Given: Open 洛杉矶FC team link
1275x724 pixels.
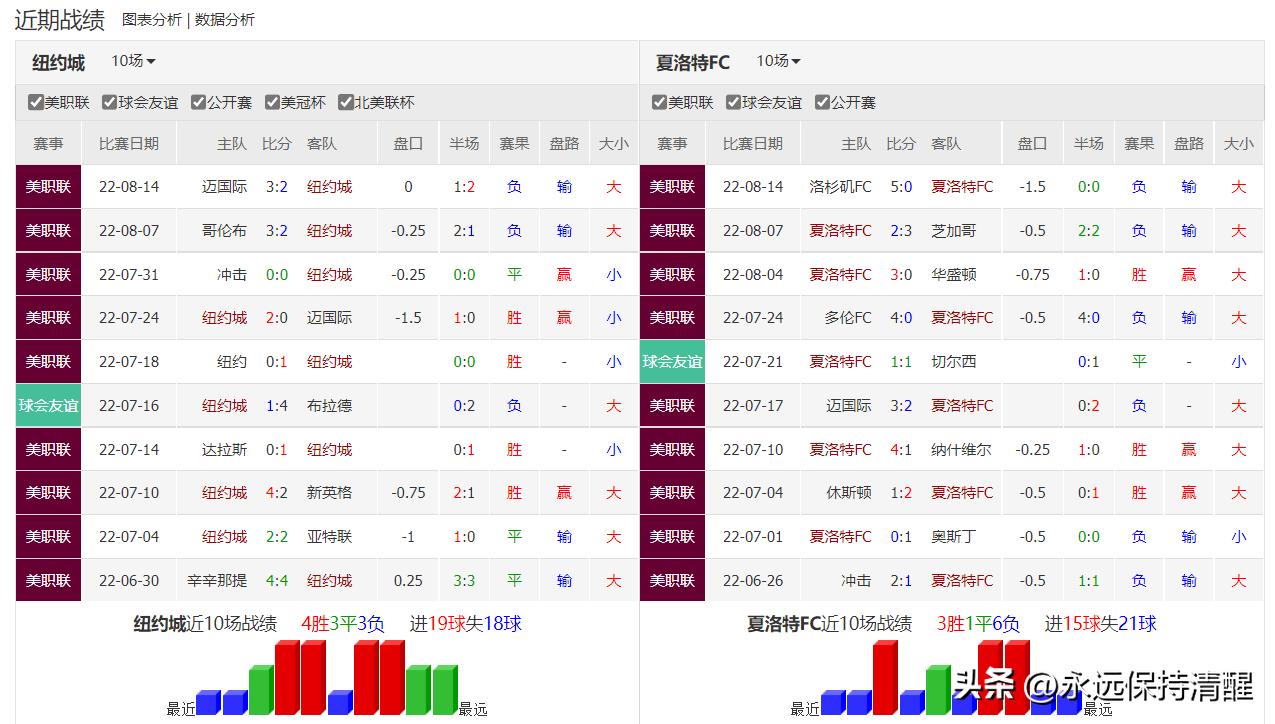Looking at the screenshot, I should [x=841, y=187].
